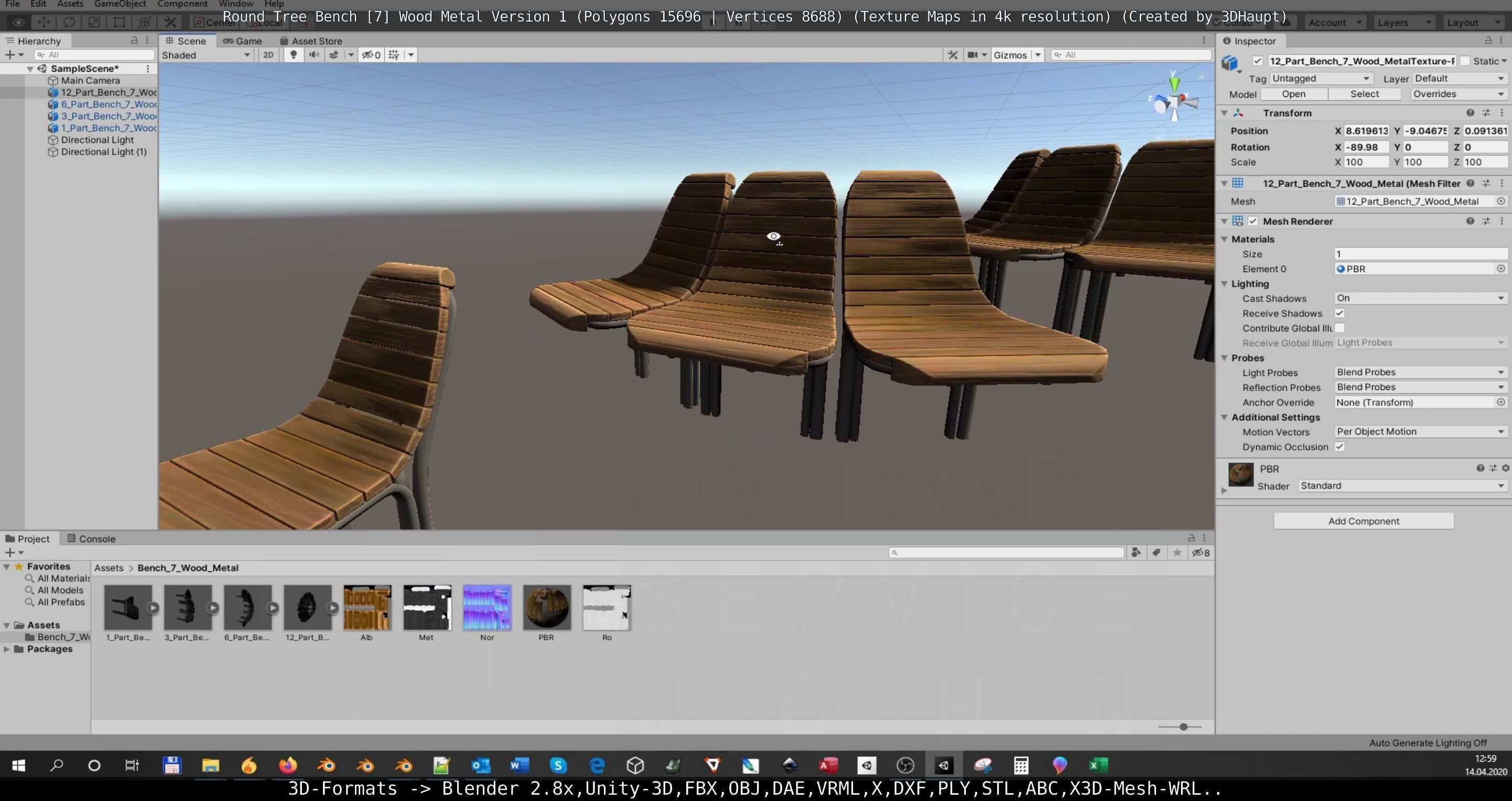
Task: Collapse SampleScene in Hierarchy
Action: (x=29, y=69)
